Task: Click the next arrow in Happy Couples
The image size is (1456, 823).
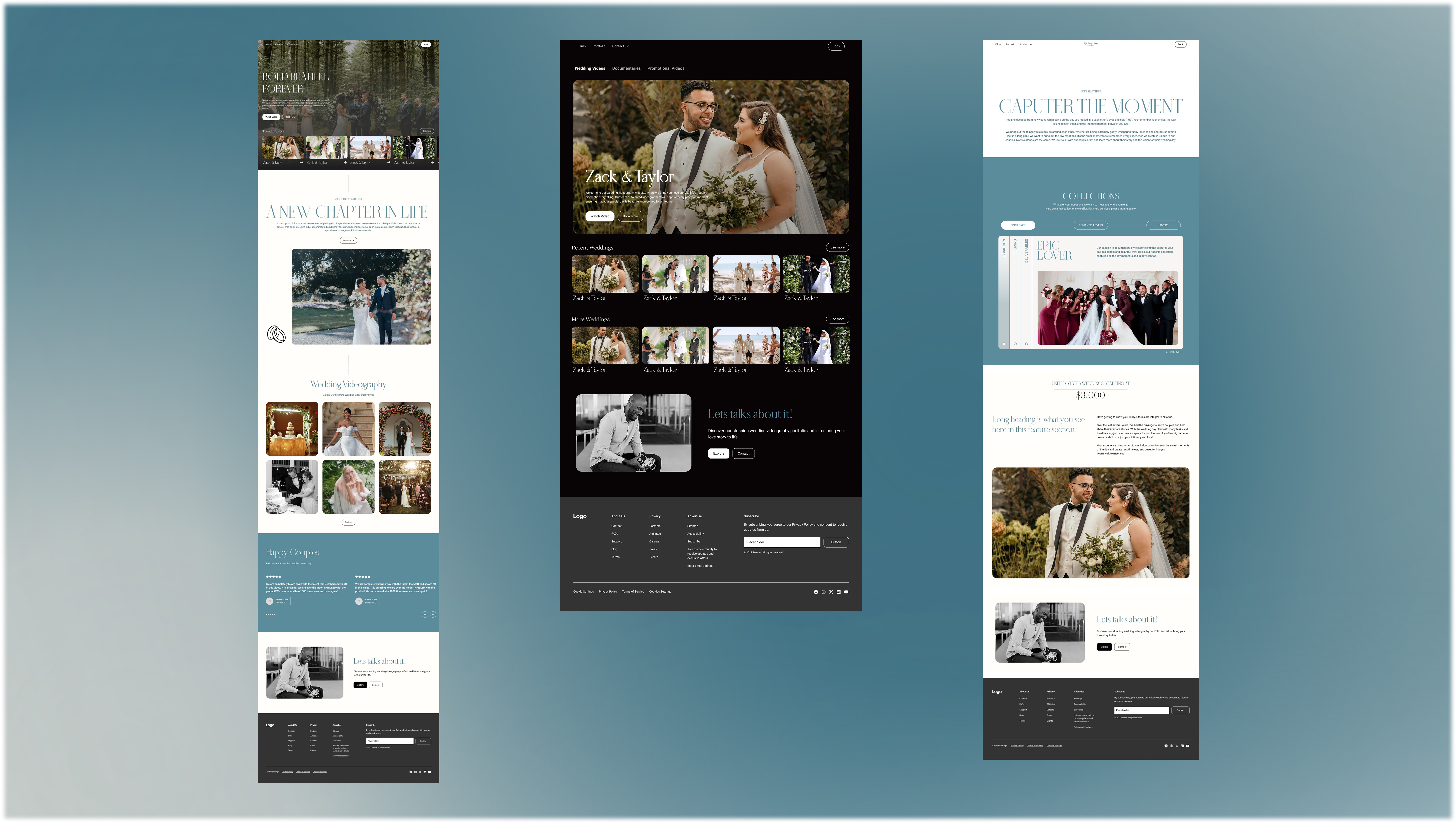Action: [x=433, y=614]
